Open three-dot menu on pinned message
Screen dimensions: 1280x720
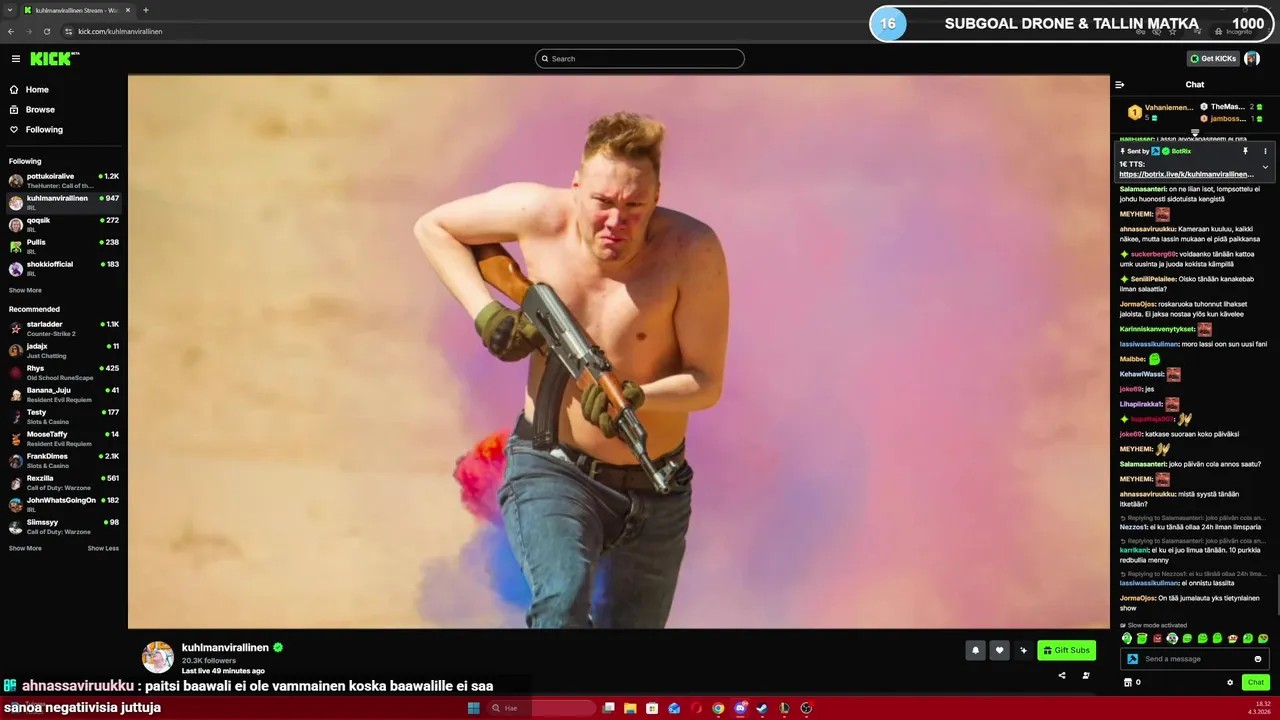coord(1265,151)
